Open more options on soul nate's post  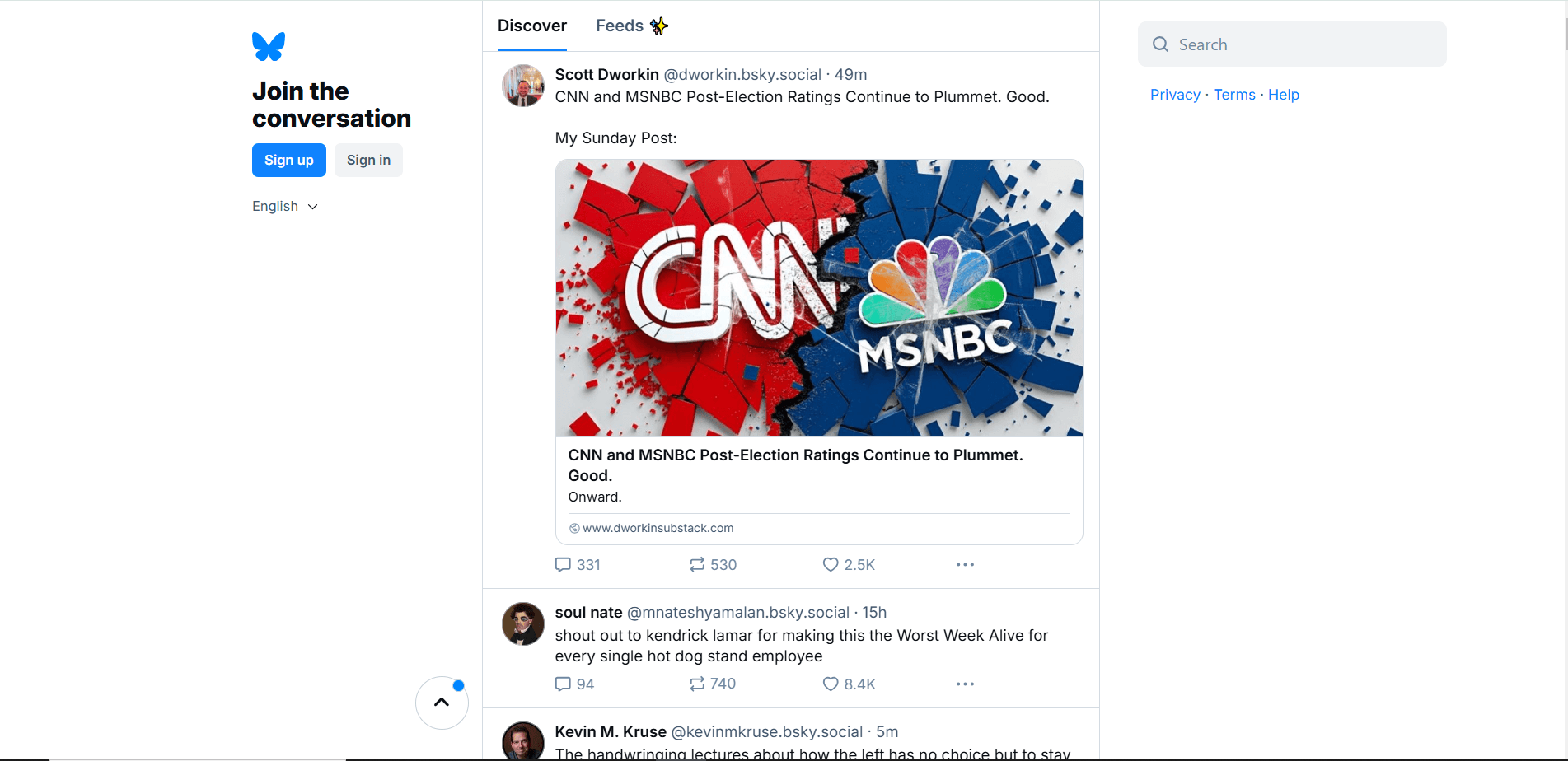coord(965,684)
